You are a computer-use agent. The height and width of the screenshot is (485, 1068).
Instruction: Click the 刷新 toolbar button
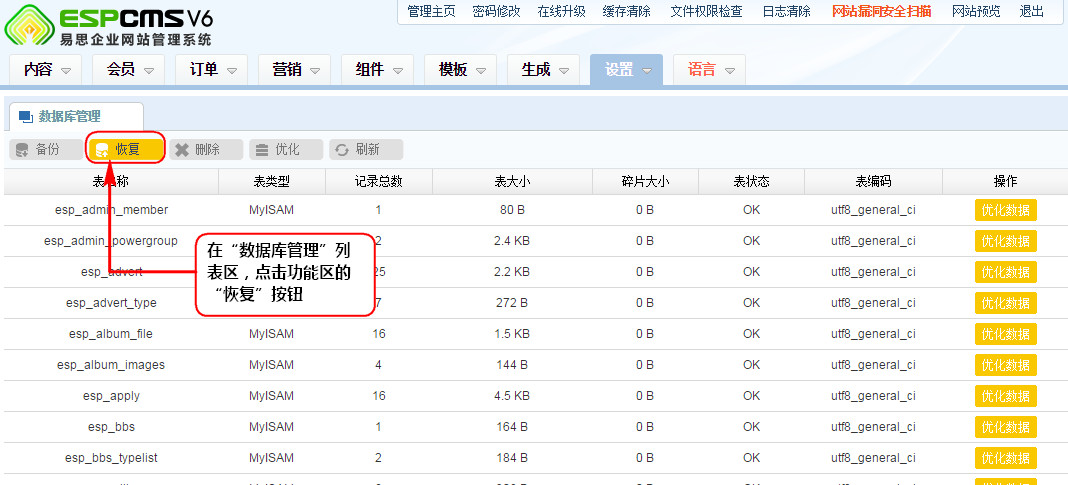click(x=366, y=150)
